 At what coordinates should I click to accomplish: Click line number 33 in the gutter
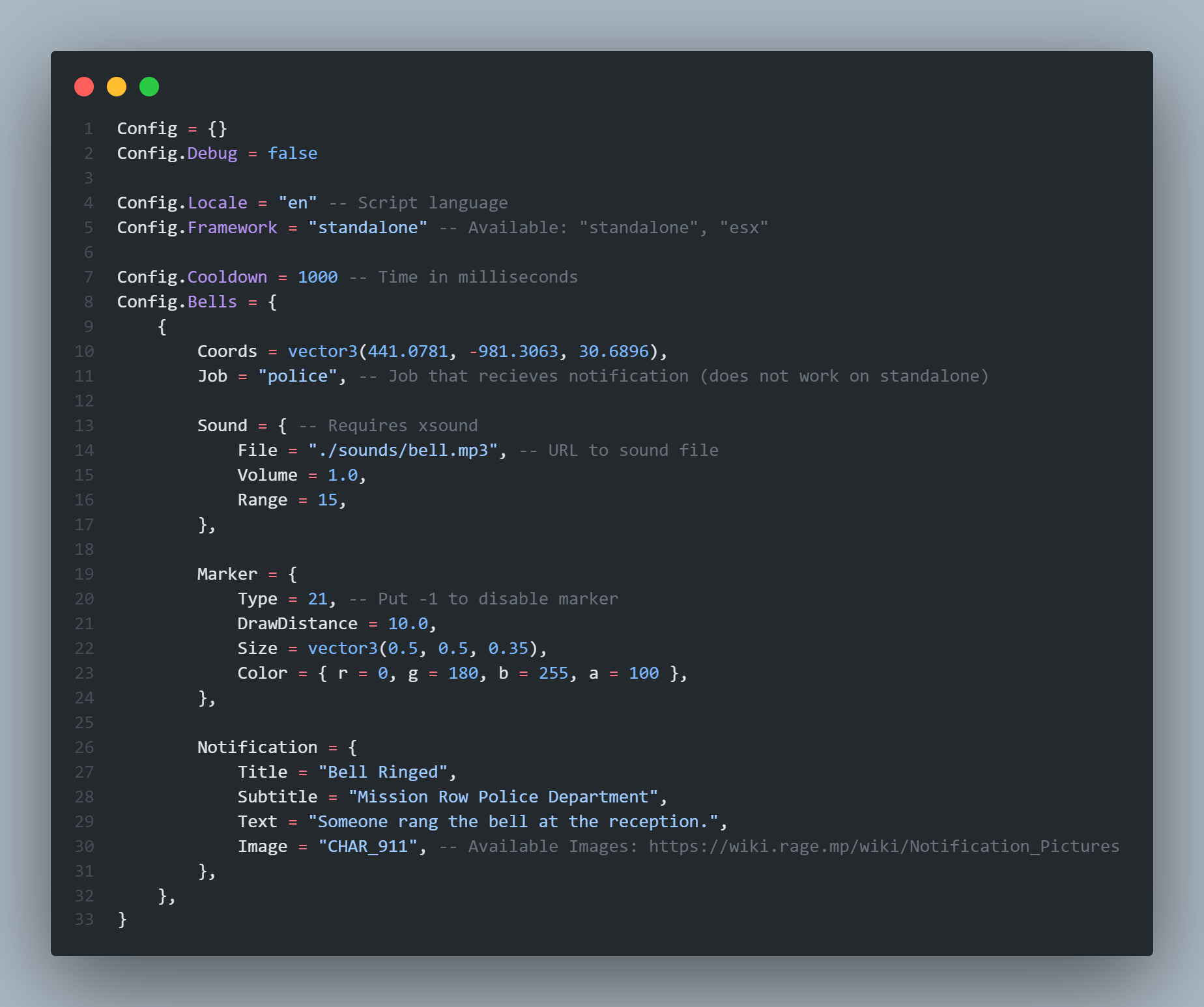tap(84, 919)
